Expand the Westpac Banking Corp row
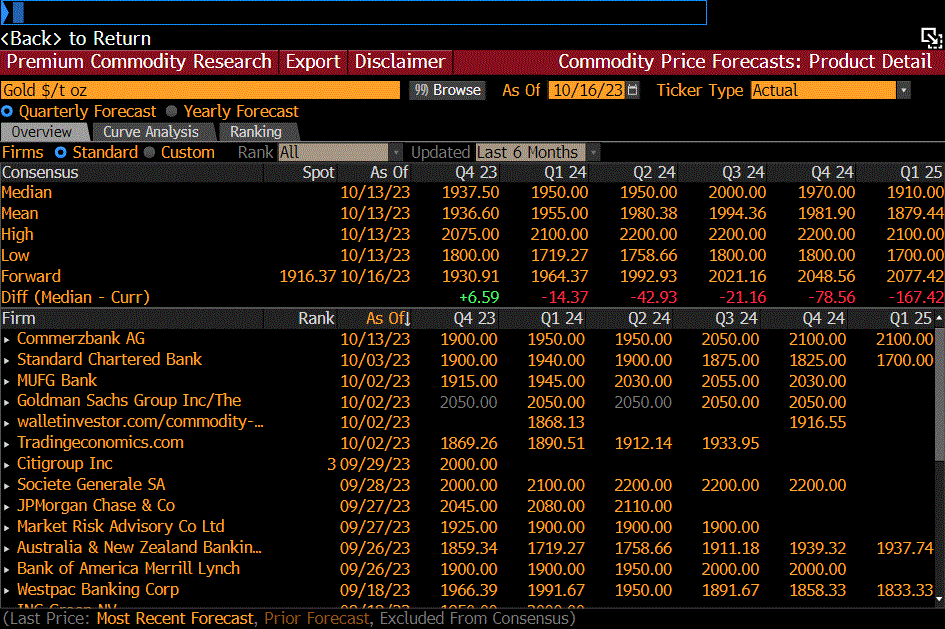 coord(7,590)
